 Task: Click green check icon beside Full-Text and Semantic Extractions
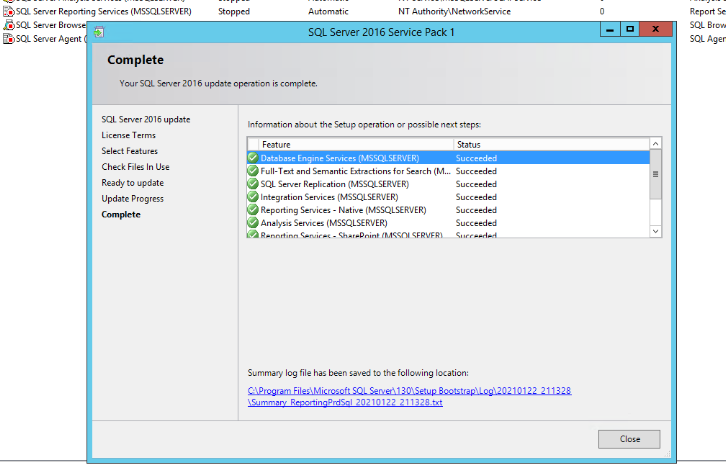pyautogui.click(x=253, y=170)
